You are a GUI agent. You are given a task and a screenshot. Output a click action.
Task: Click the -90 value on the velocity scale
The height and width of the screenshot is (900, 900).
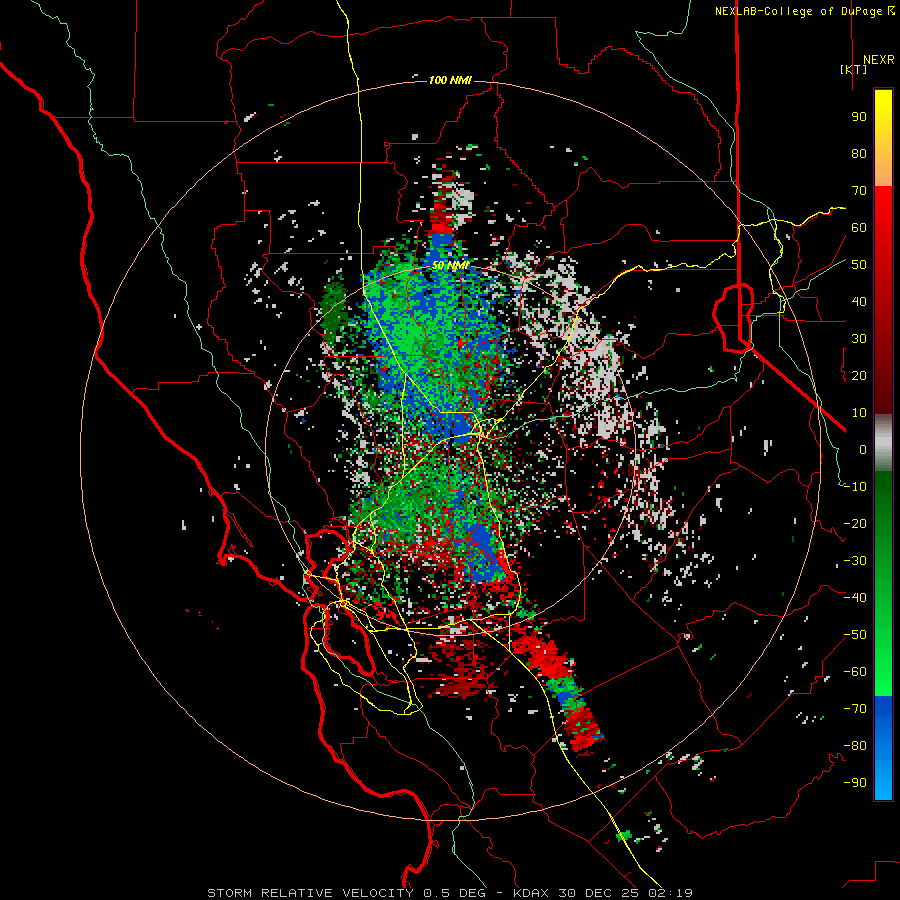coord(855,783)
